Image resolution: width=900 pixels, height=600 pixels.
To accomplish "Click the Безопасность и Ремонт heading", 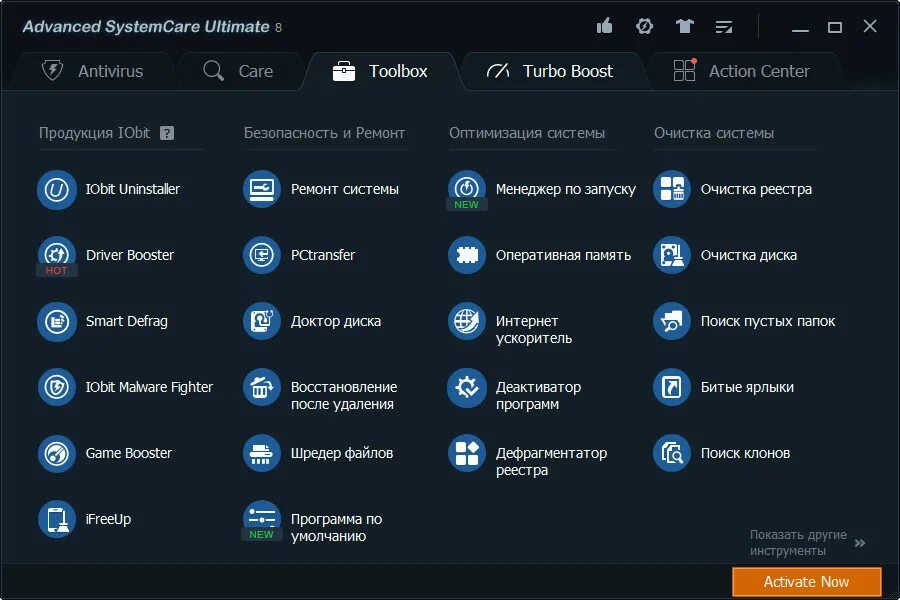I will tap(324, 133).
